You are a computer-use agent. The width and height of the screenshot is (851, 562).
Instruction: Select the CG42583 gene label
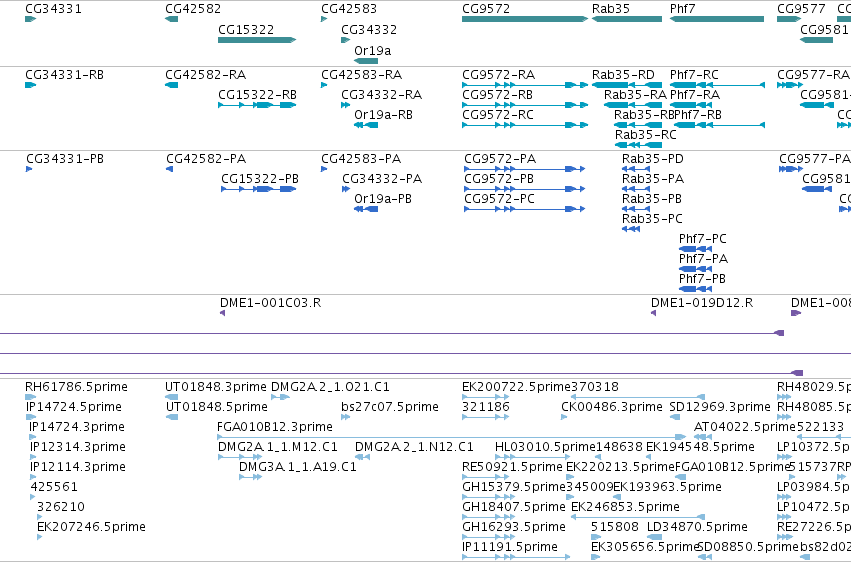[348, 9]
